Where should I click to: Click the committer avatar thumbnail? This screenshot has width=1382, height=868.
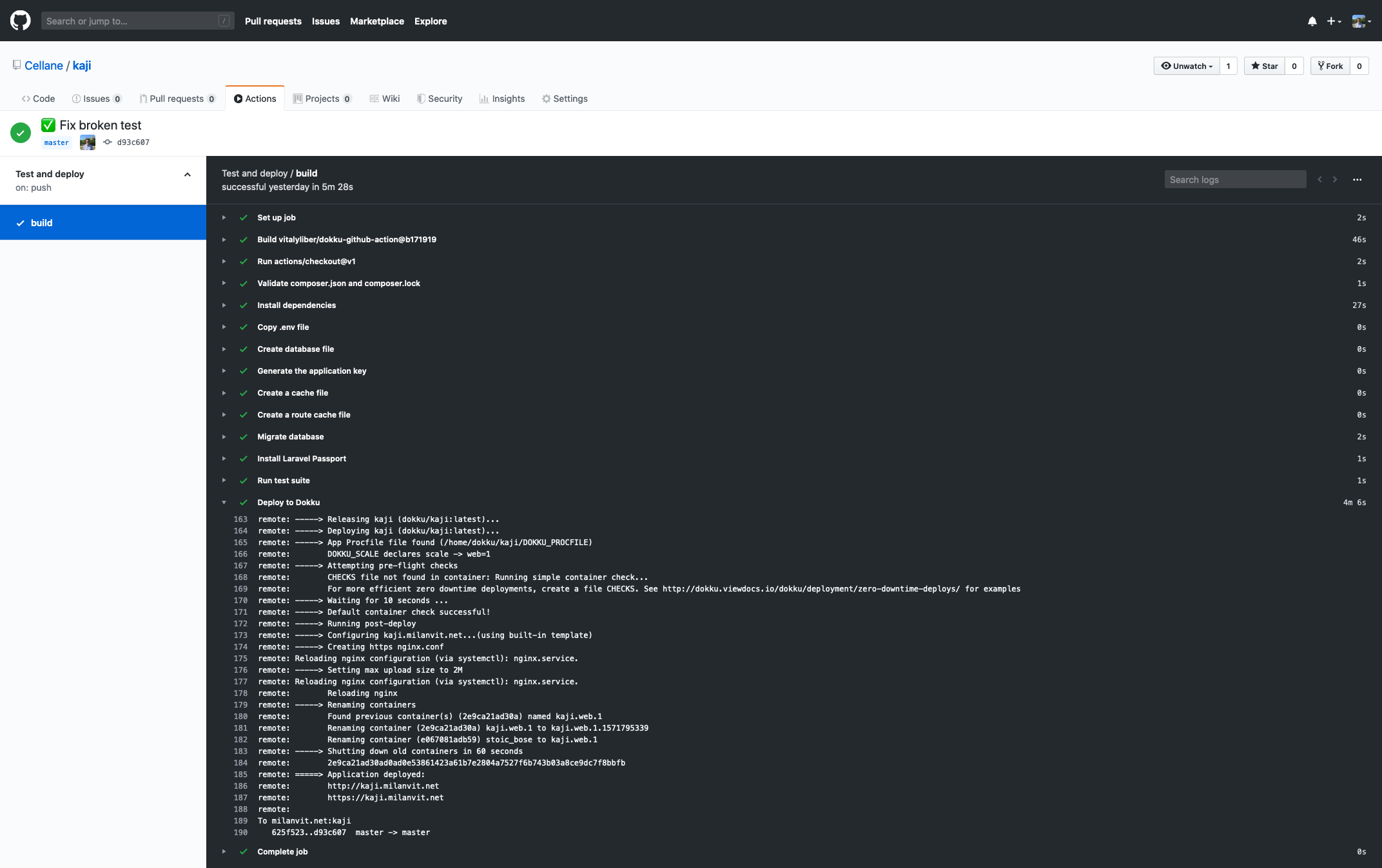tap(88, 142)
